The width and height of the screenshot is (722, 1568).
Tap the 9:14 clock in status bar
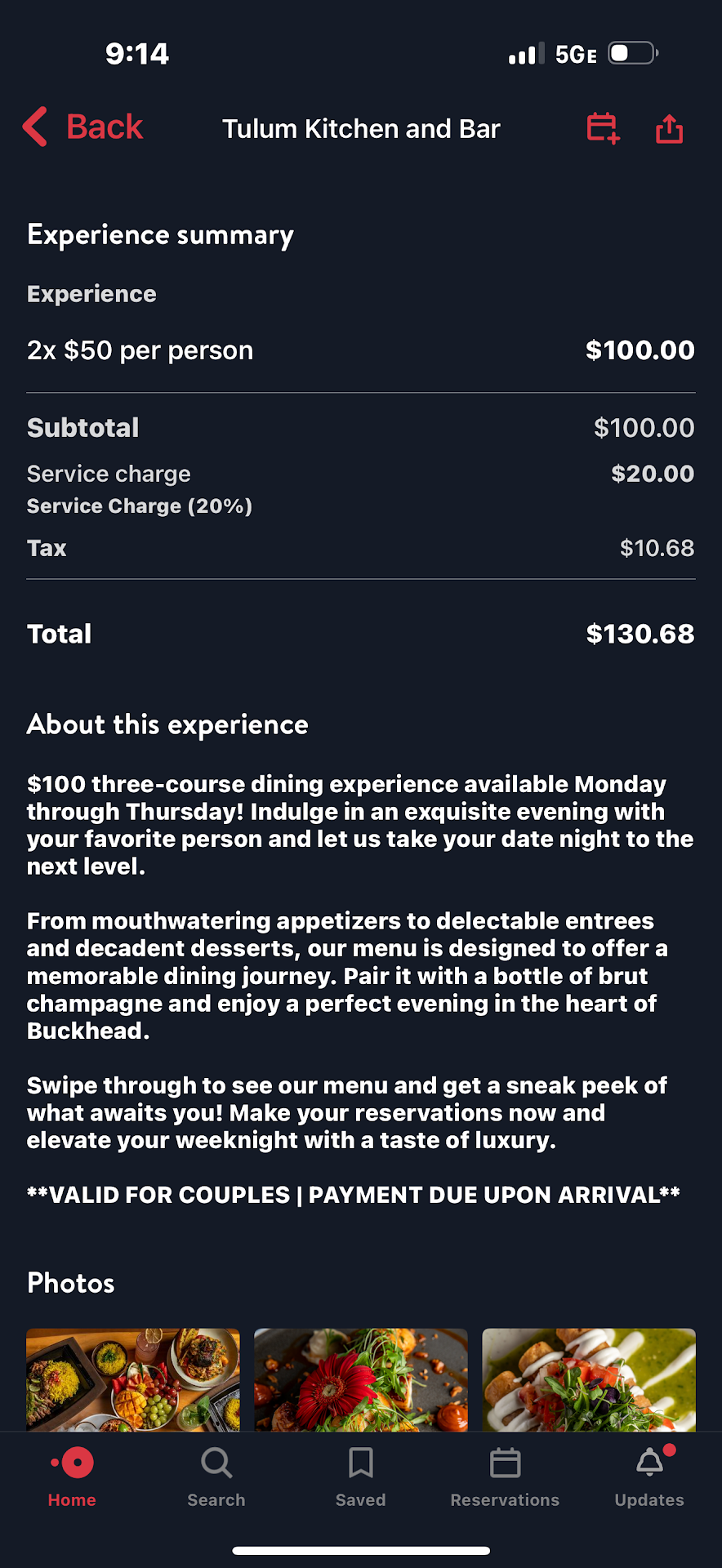tap(137, 54)
